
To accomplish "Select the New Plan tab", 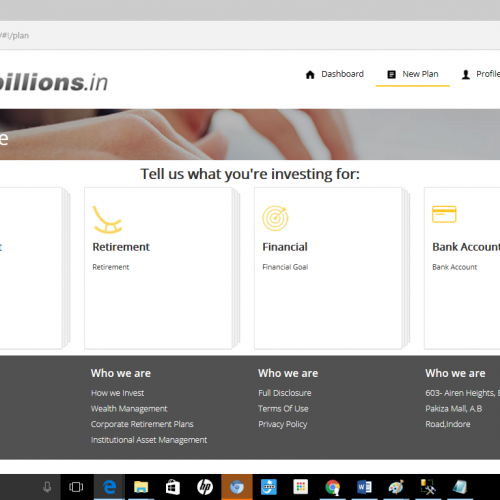I will click(x=413, y=74).
